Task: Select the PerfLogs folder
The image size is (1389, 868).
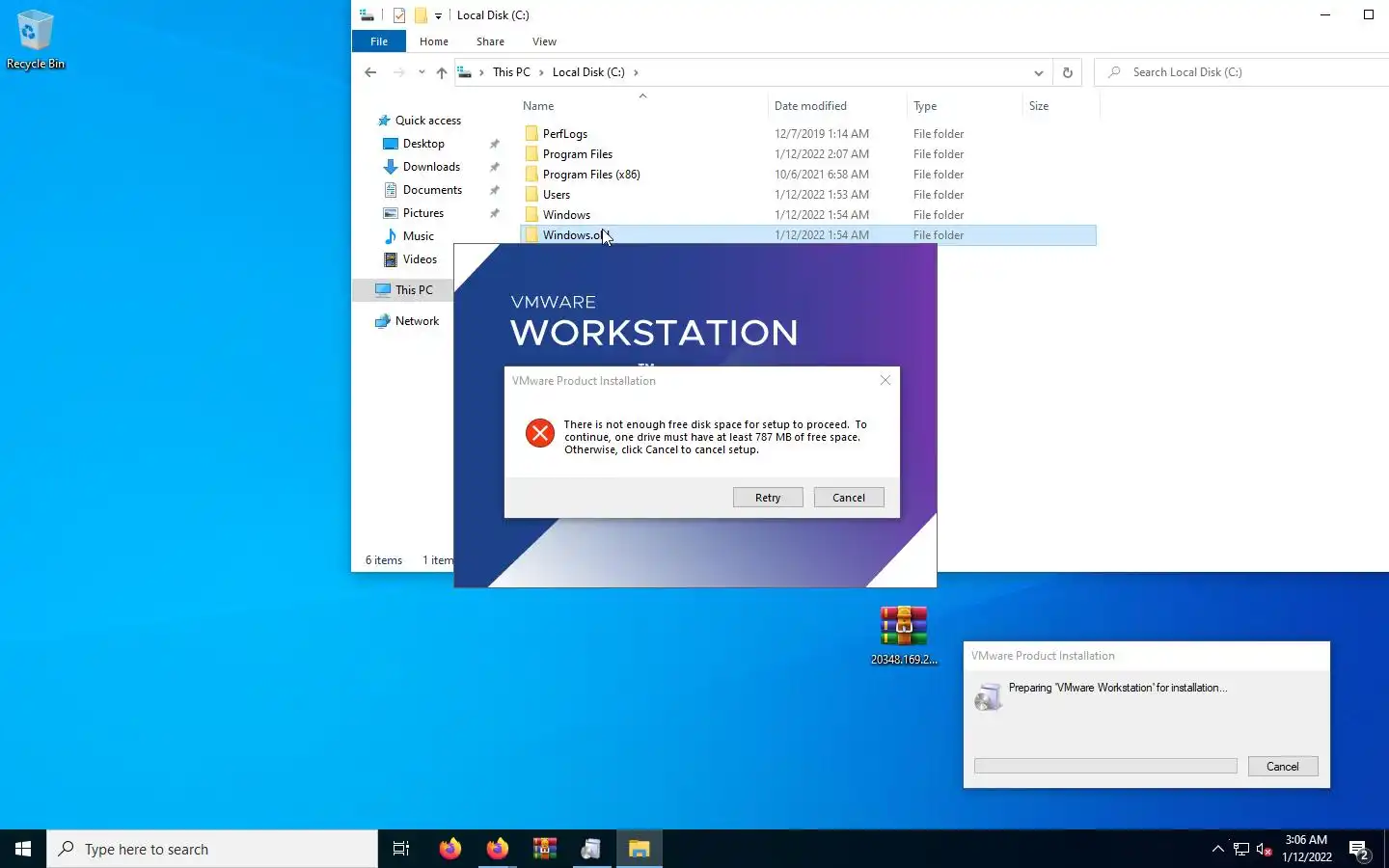Action: click(x=808, y=134)
